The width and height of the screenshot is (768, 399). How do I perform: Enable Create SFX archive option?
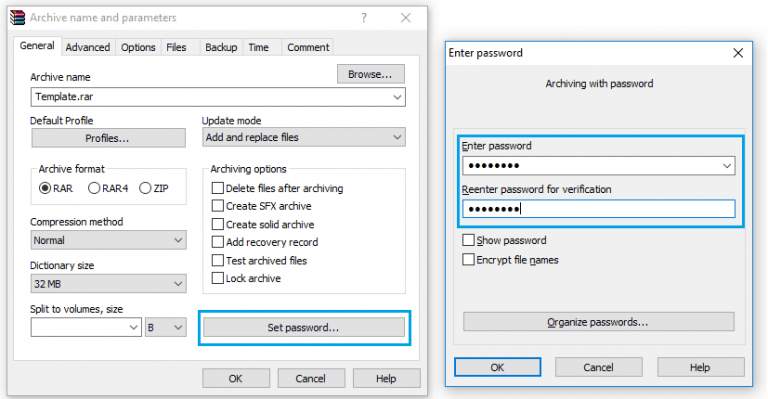tap(262, 206)
